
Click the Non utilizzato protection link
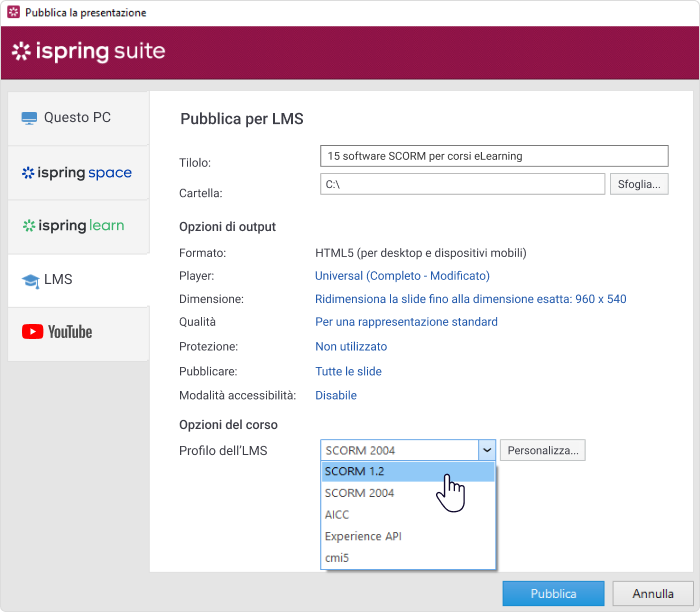pos(351,346)
